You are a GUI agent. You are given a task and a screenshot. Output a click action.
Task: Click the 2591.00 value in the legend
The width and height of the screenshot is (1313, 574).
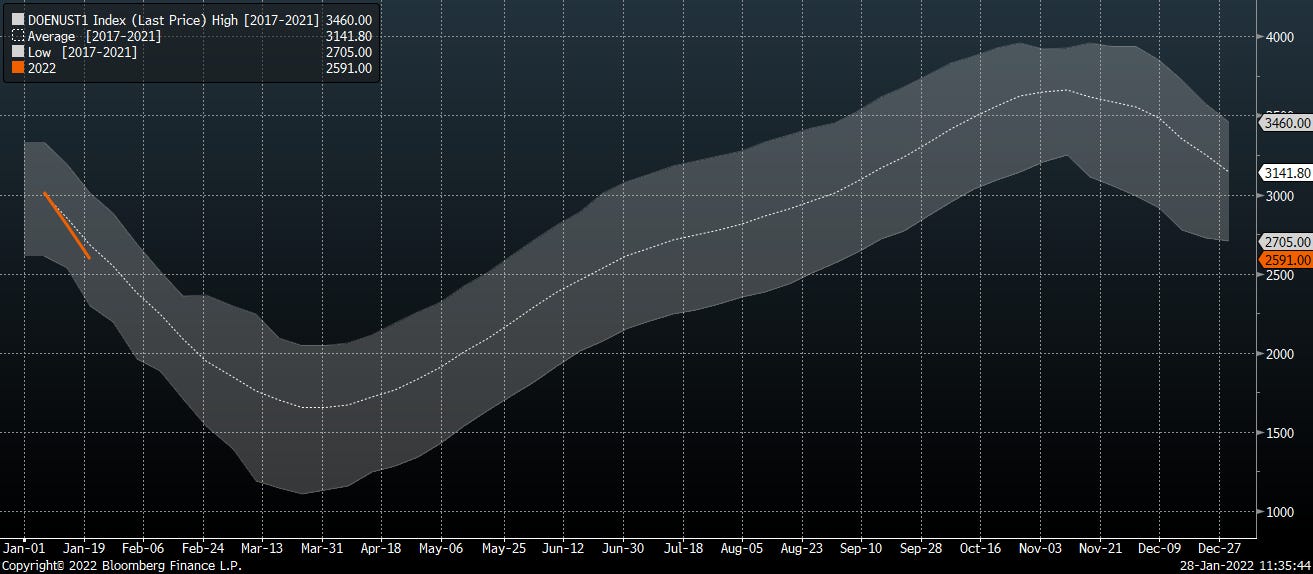[349, 68]
